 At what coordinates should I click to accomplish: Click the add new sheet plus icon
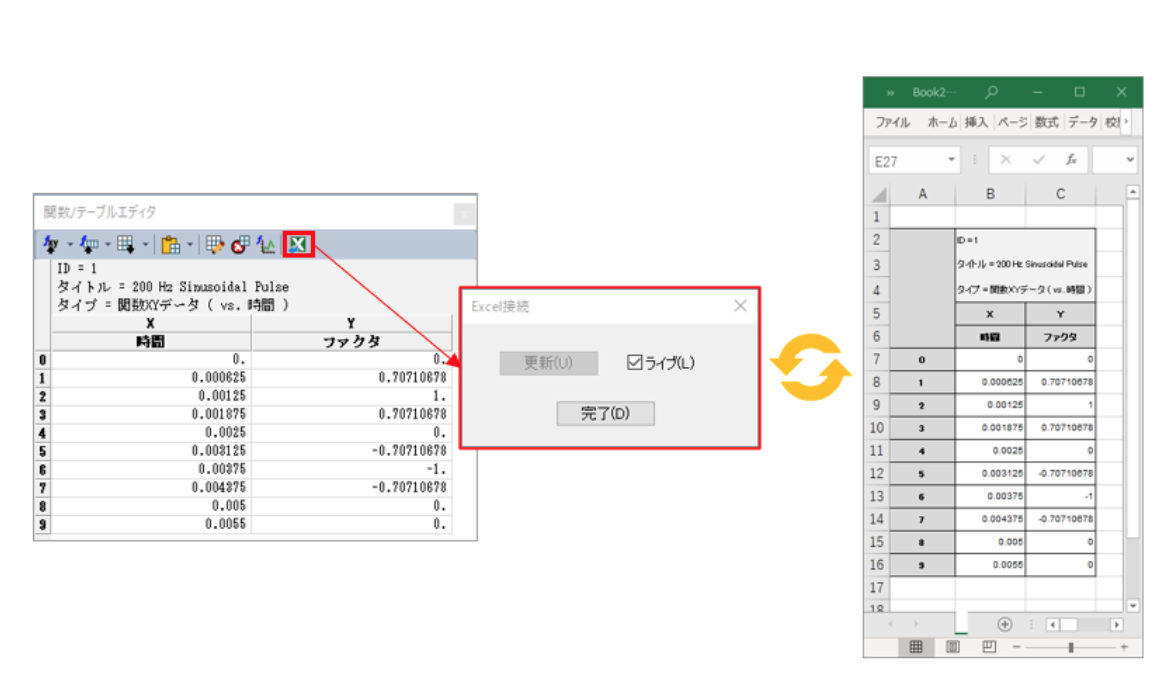[x=1005, y=625]
